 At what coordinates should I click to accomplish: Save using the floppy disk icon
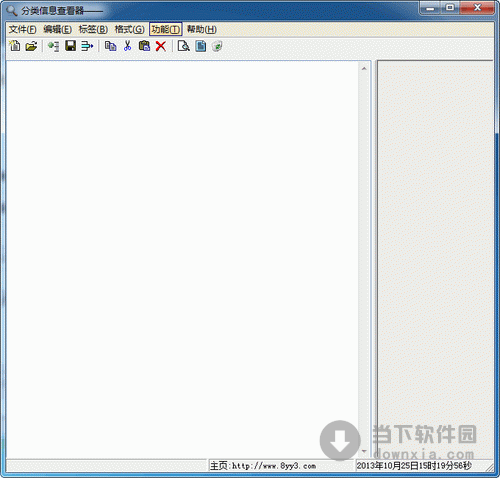coord(70,46)
